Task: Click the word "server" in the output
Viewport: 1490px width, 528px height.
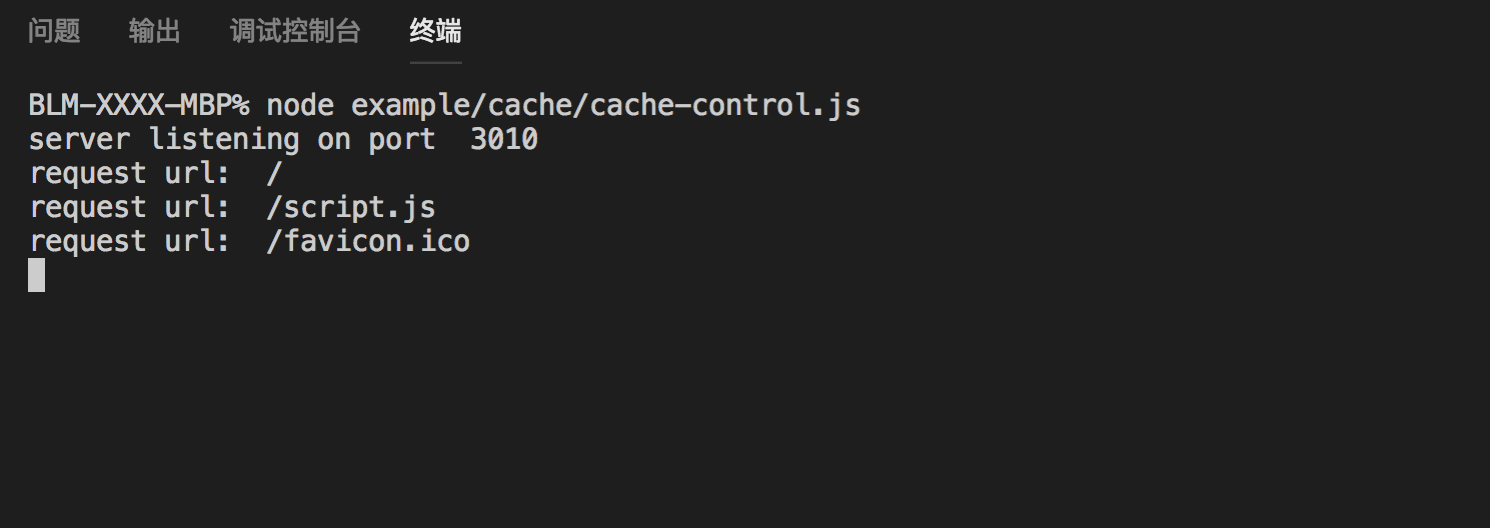Action: coord(79,139)
